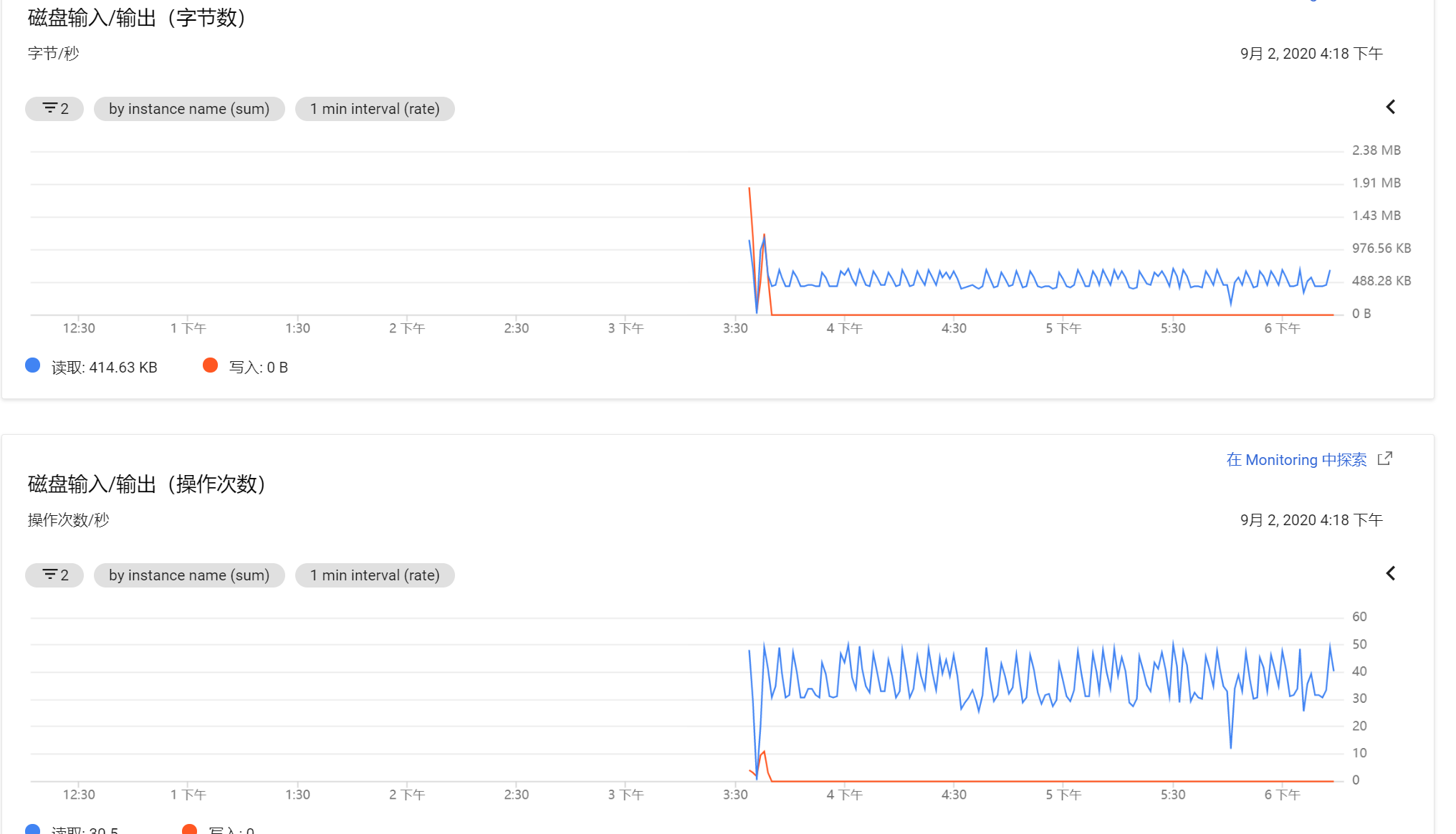
Task: Click the filter icon chip in the 字节数 chart
Action: pyautogui.click(x=54, y=109)
